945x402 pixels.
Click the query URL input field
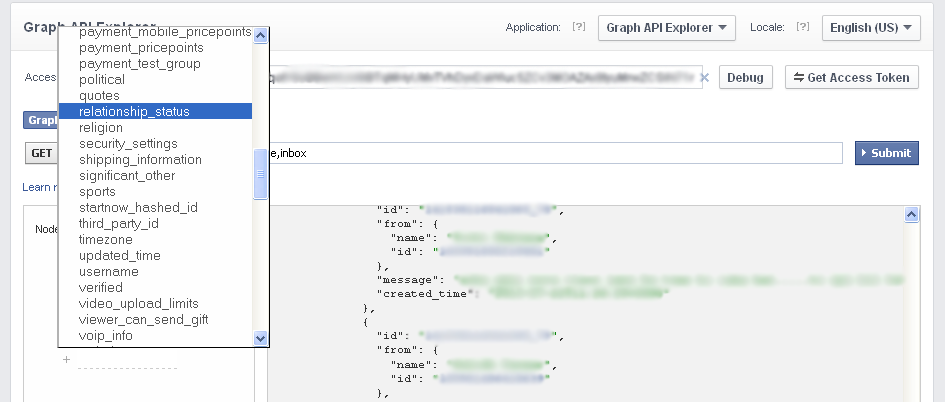pos(555,153)
